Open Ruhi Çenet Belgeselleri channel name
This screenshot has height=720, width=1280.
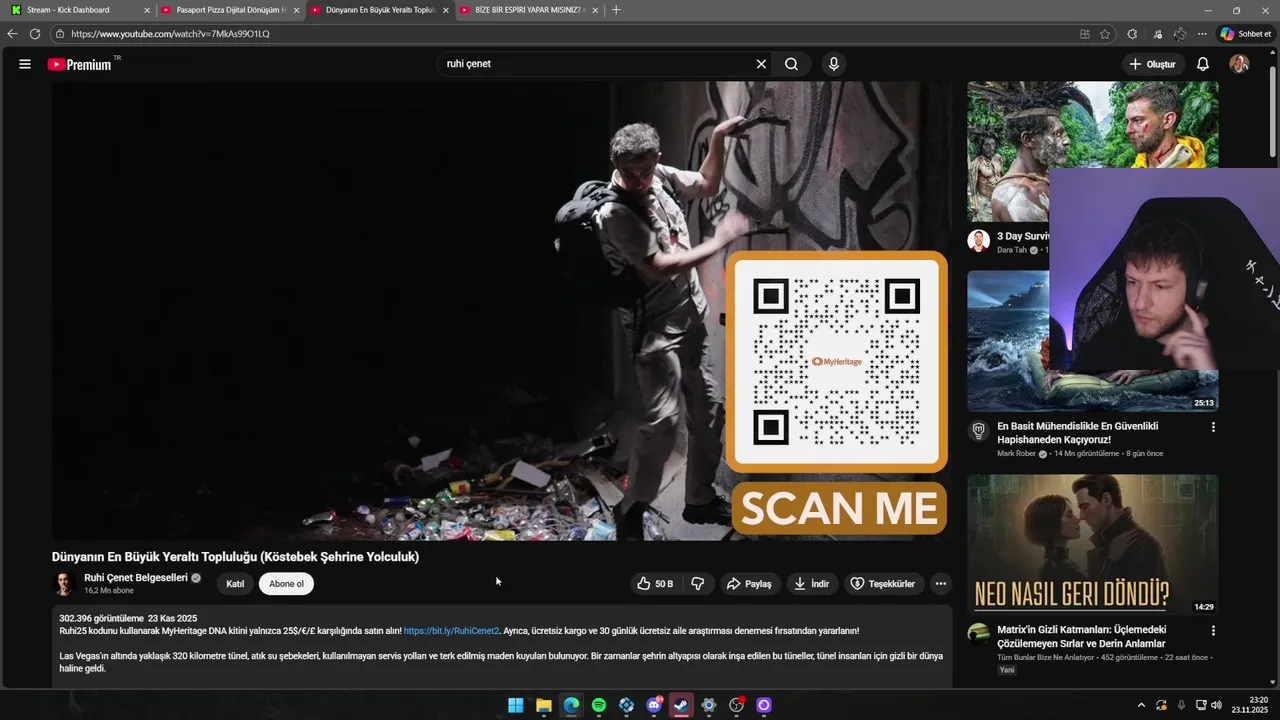[136, 578]
